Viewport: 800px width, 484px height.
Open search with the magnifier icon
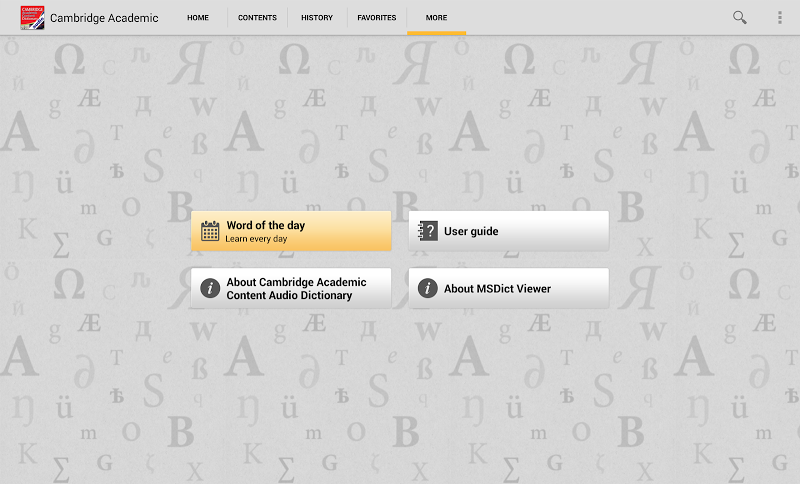click(740, 17)
